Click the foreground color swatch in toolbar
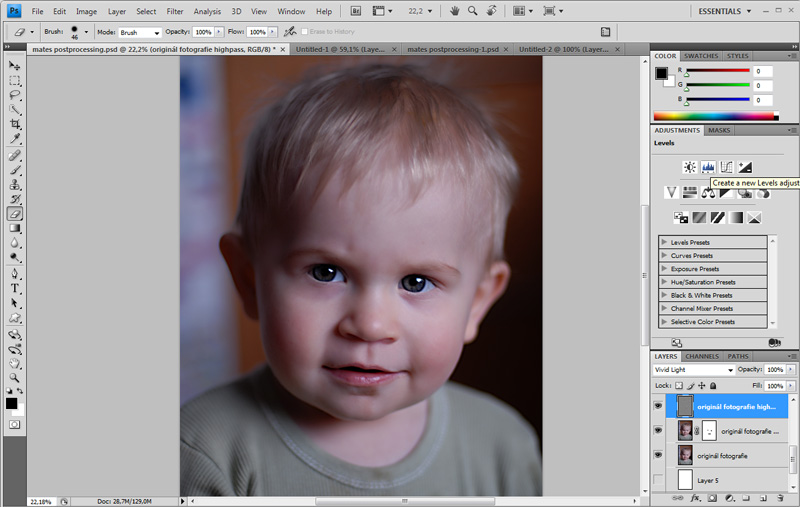 12,403
